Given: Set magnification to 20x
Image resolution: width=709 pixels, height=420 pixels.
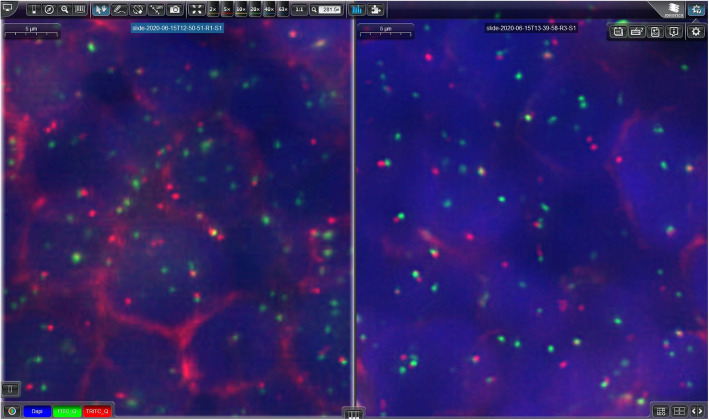Looking at the screenshot, I should 255,9.
